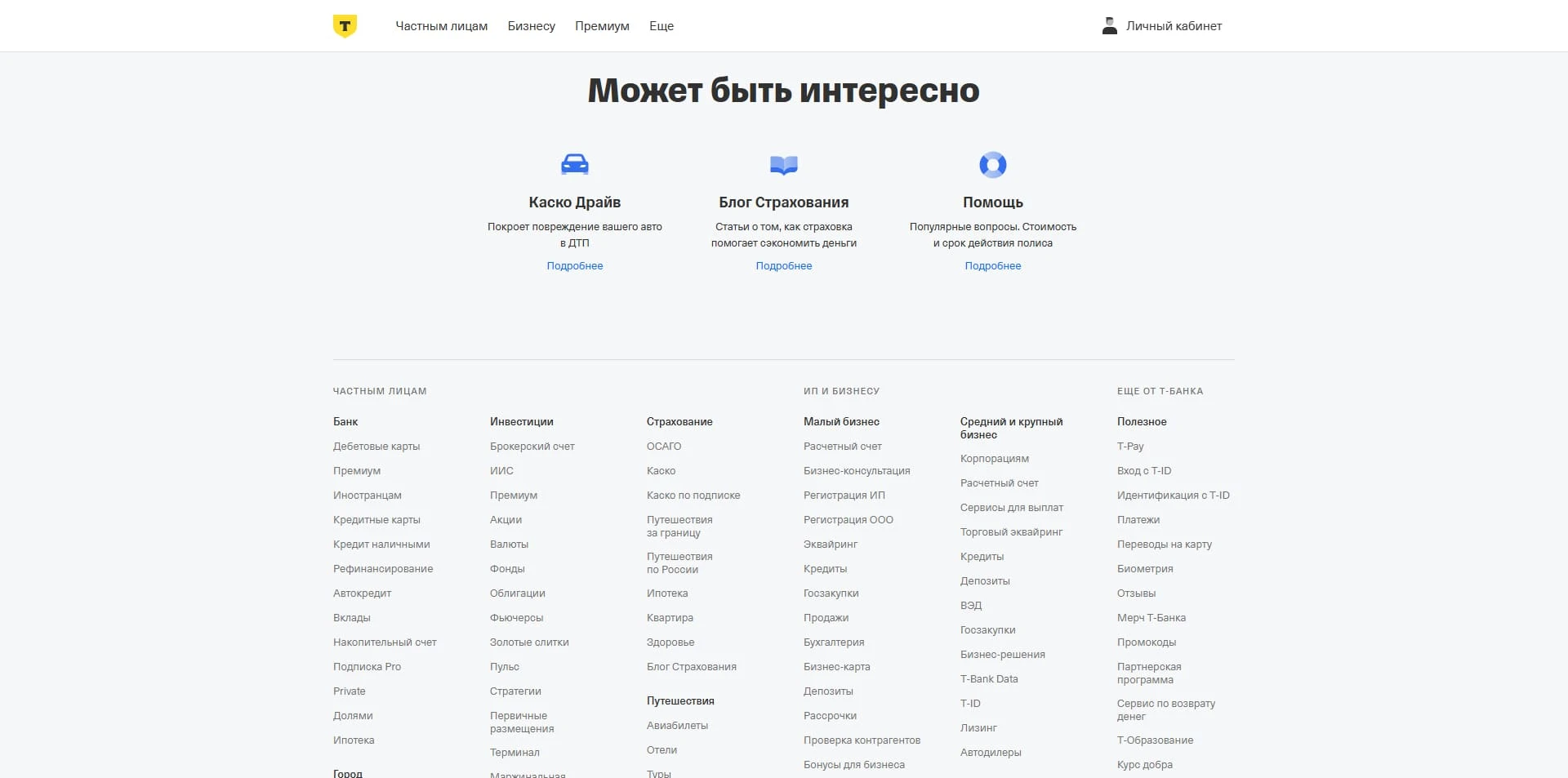This screenshot has width=1568, height=778.
Task: Open the Частным лицам menu
Action: (442, 26)
